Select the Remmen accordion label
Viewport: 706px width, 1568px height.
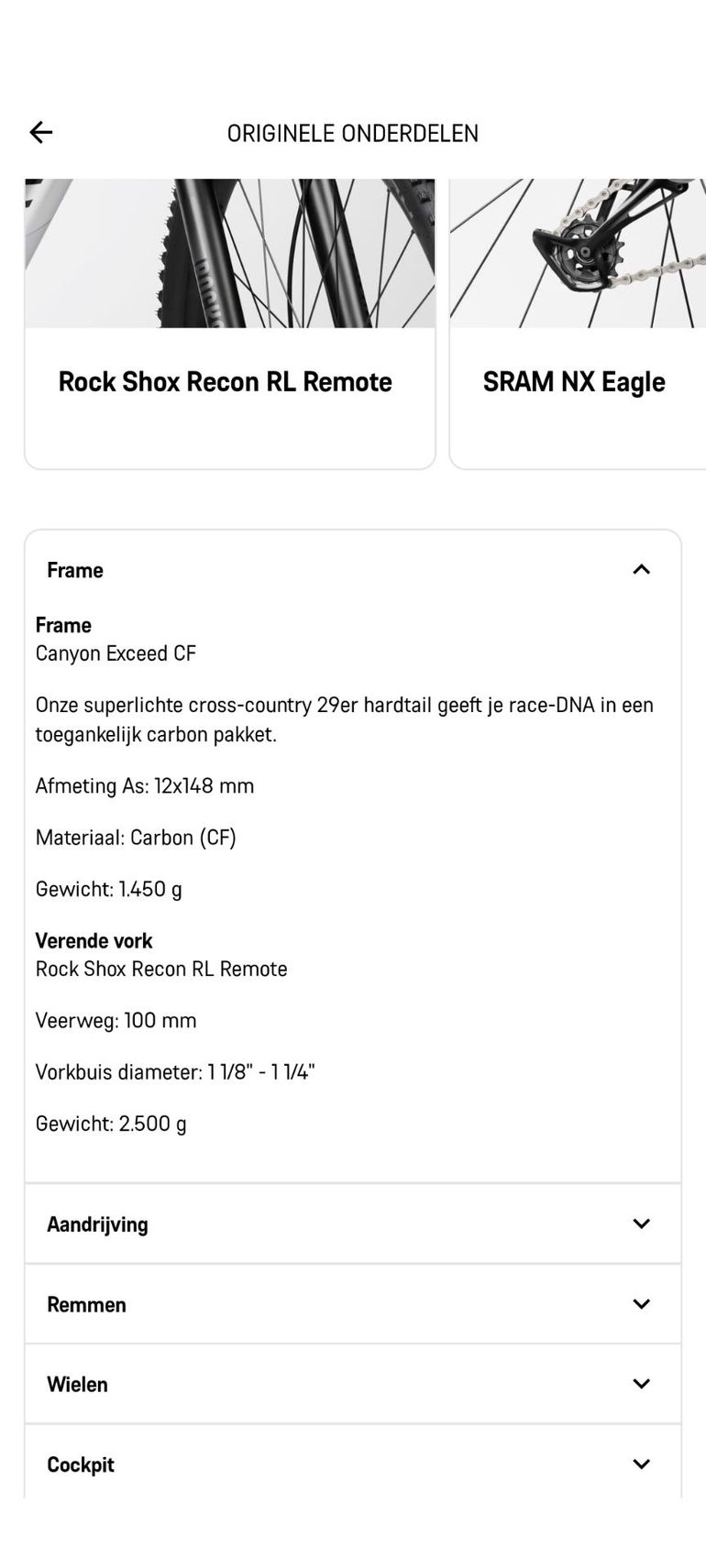(86, 1304)
